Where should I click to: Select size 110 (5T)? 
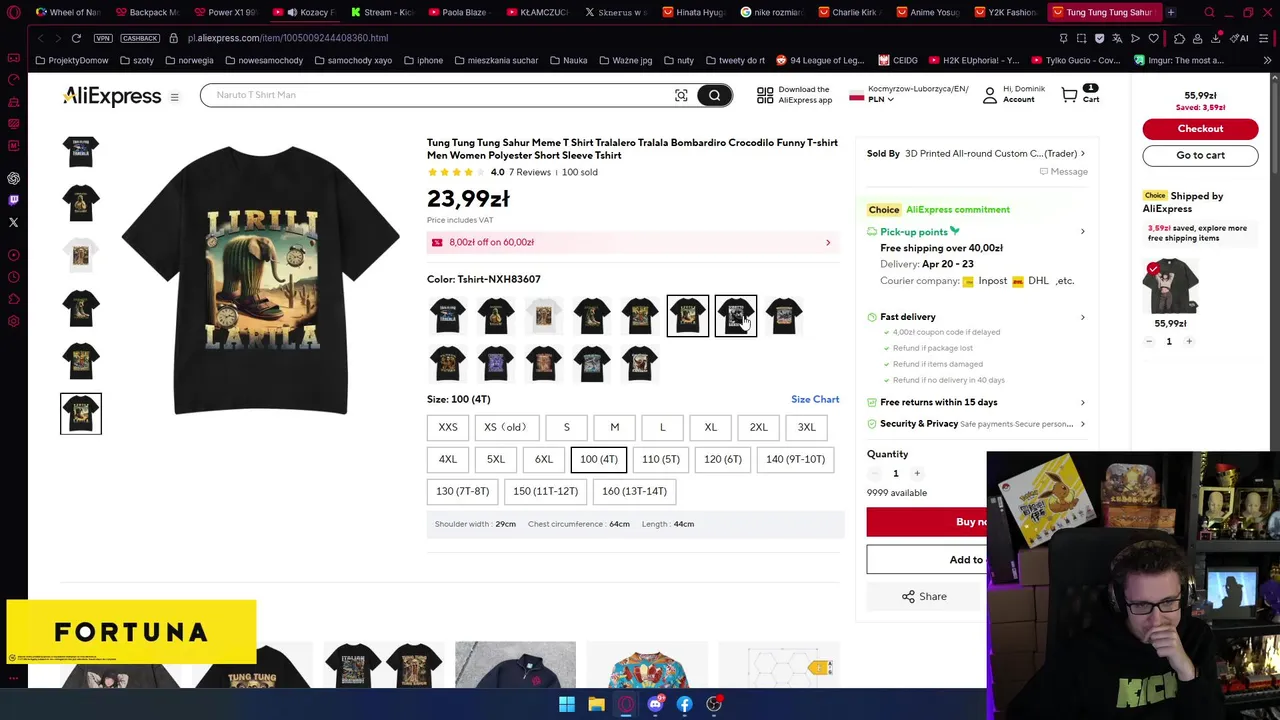[661, 459]
